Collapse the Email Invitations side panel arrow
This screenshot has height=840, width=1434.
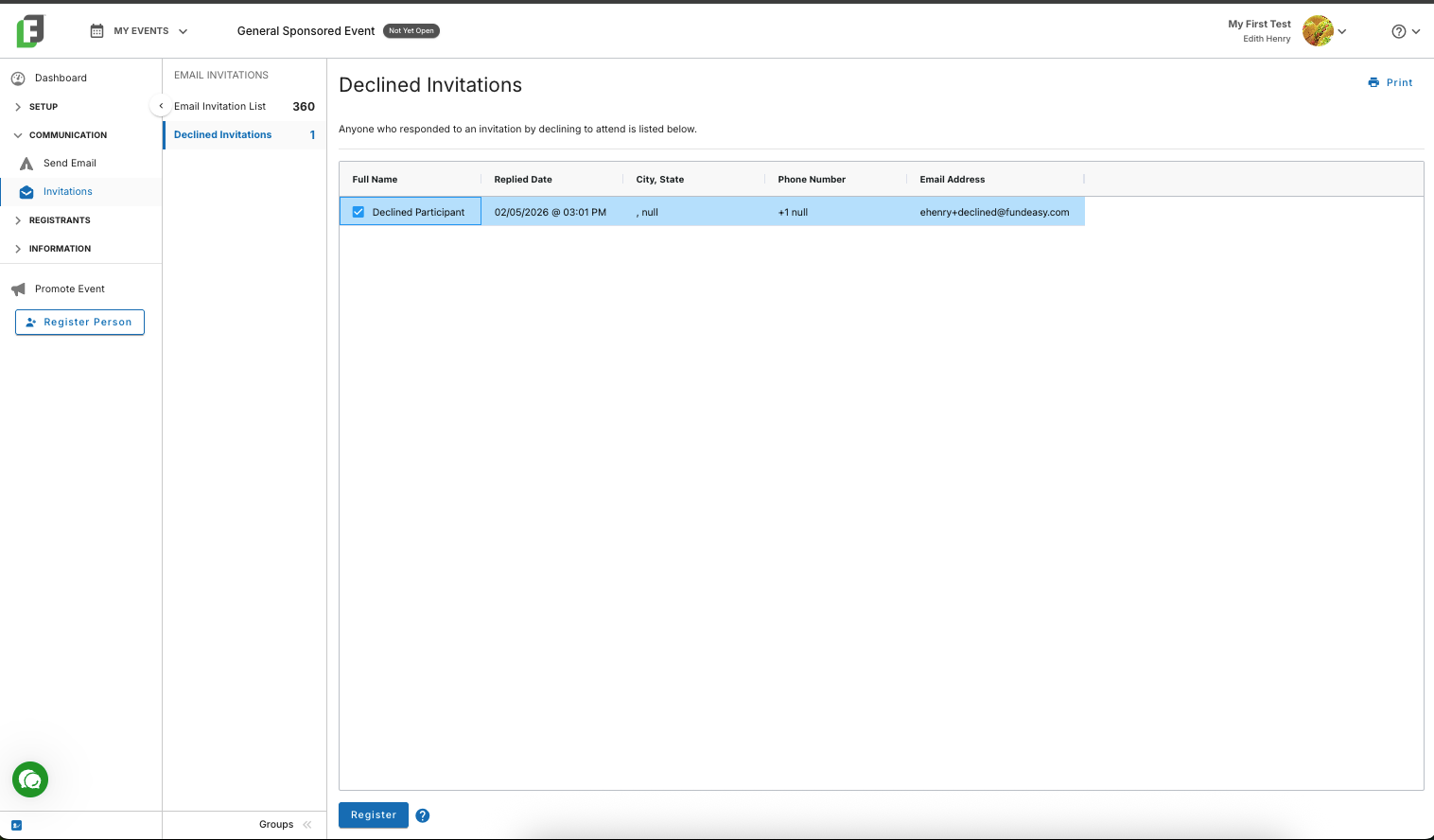click(161, 106)
